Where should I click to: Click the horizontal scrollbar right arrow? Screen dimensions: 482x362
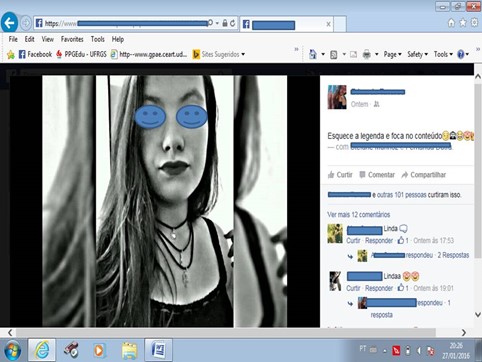tap(464, 332)
